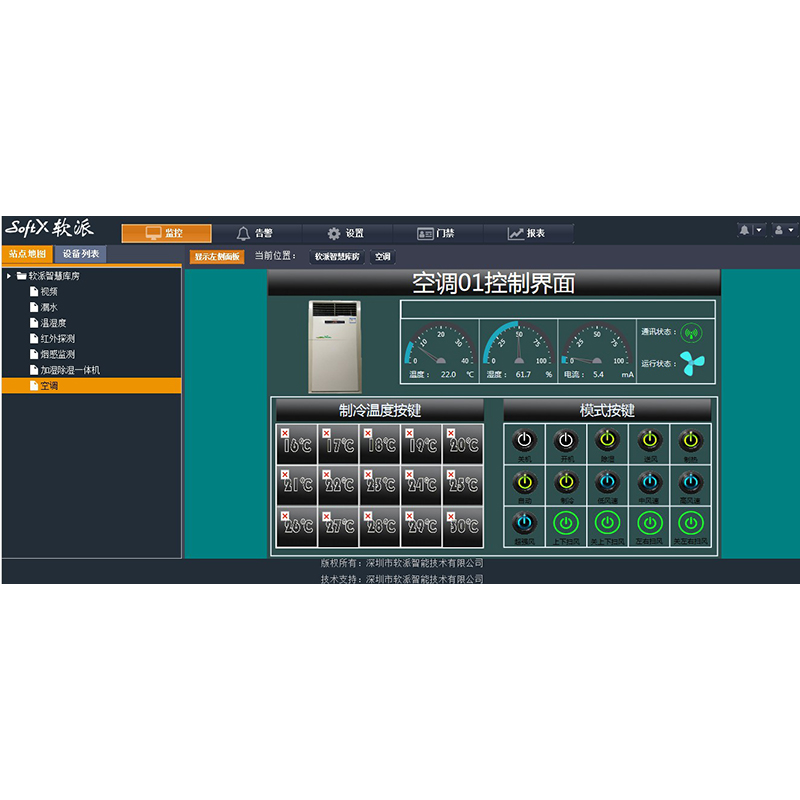Click the 高风速 high fan speed button
The width and height of the screenshot is (800, 800).
click(x=690, y=481)
